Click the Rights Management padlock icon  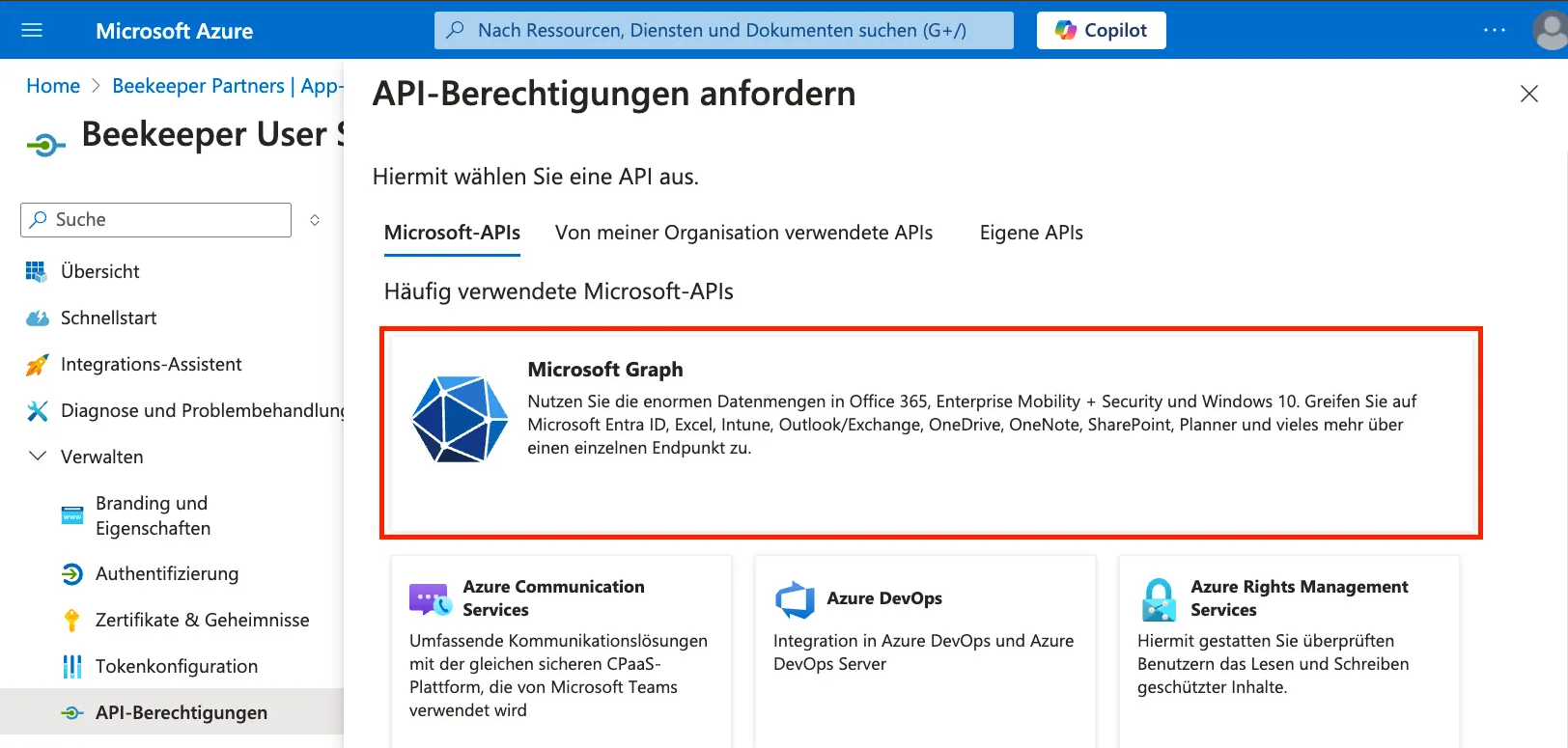1159,599
